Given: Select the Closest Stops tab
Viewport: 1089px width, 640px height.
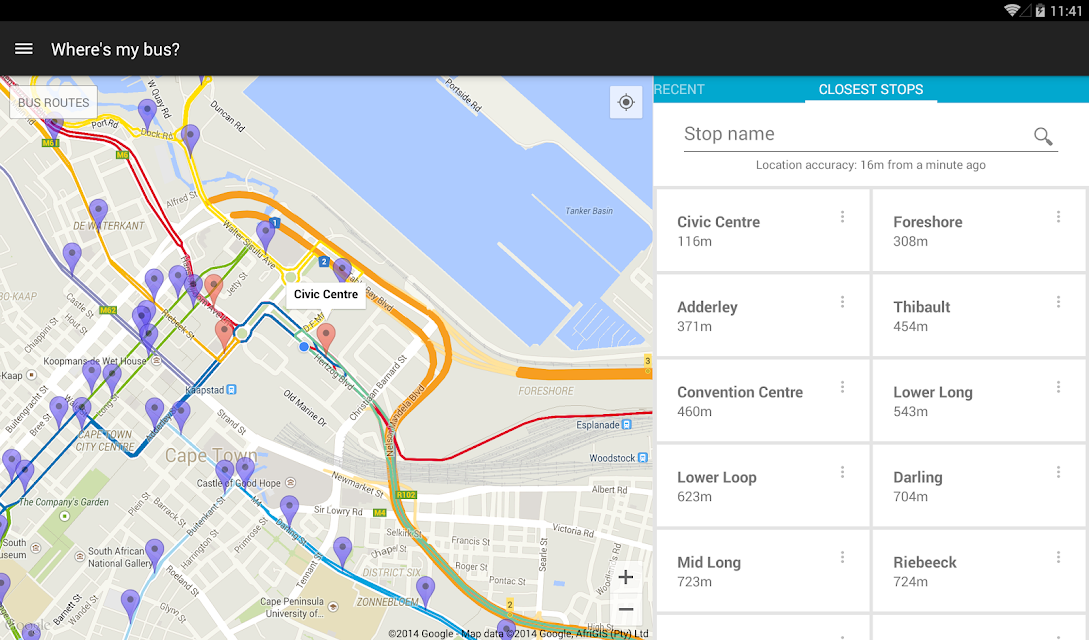Looking at the screenshot, I should [871, 90].
